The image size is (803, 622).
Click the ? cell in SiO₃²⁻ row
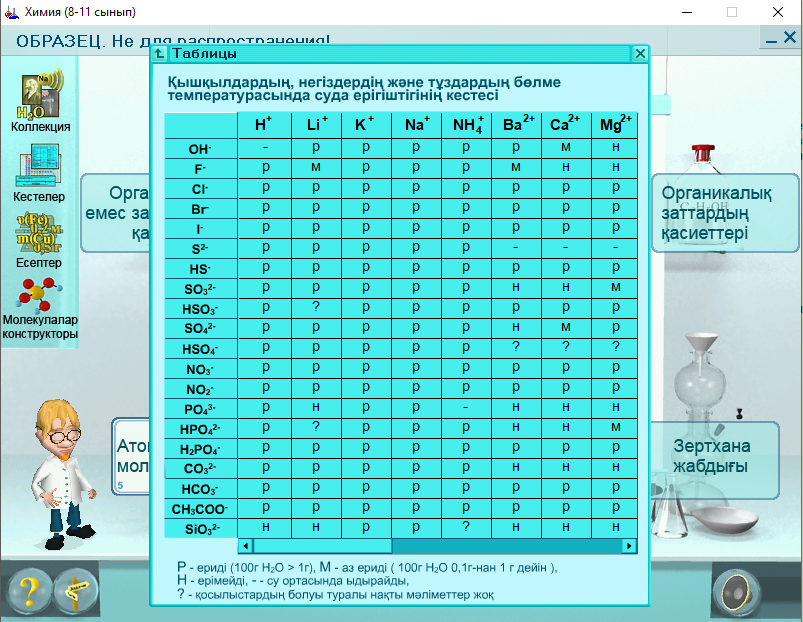click(x=466, y=527)
